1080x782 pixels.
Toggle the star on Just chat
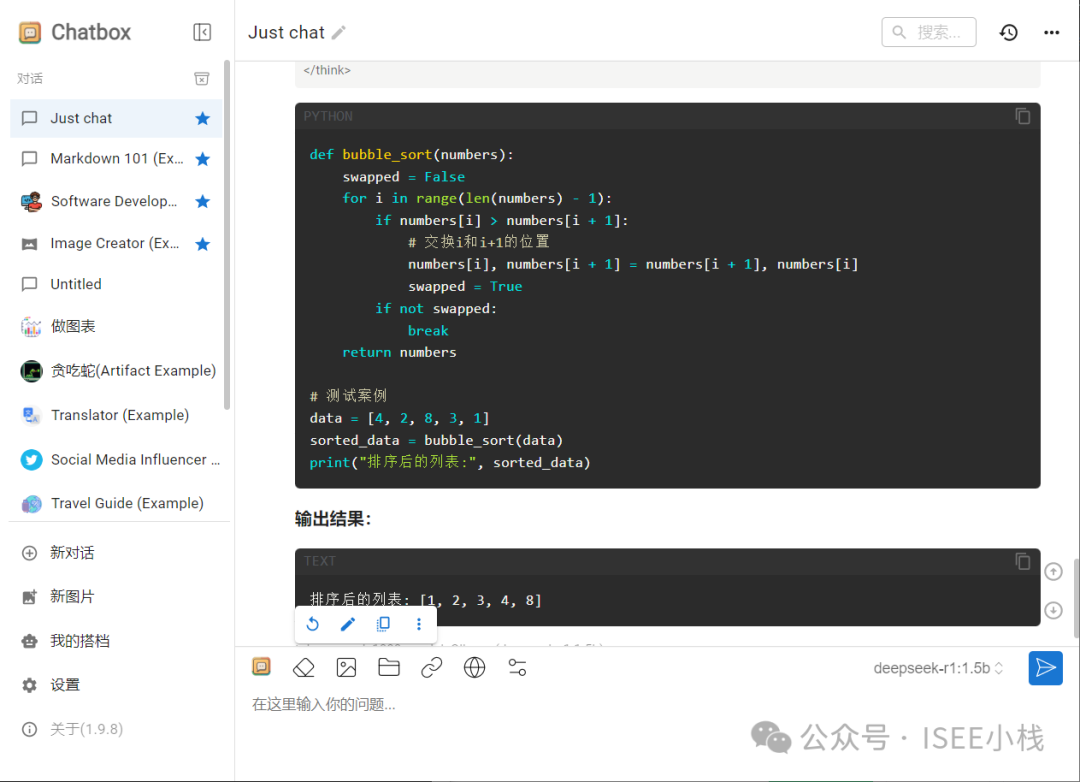click(202, 119)
